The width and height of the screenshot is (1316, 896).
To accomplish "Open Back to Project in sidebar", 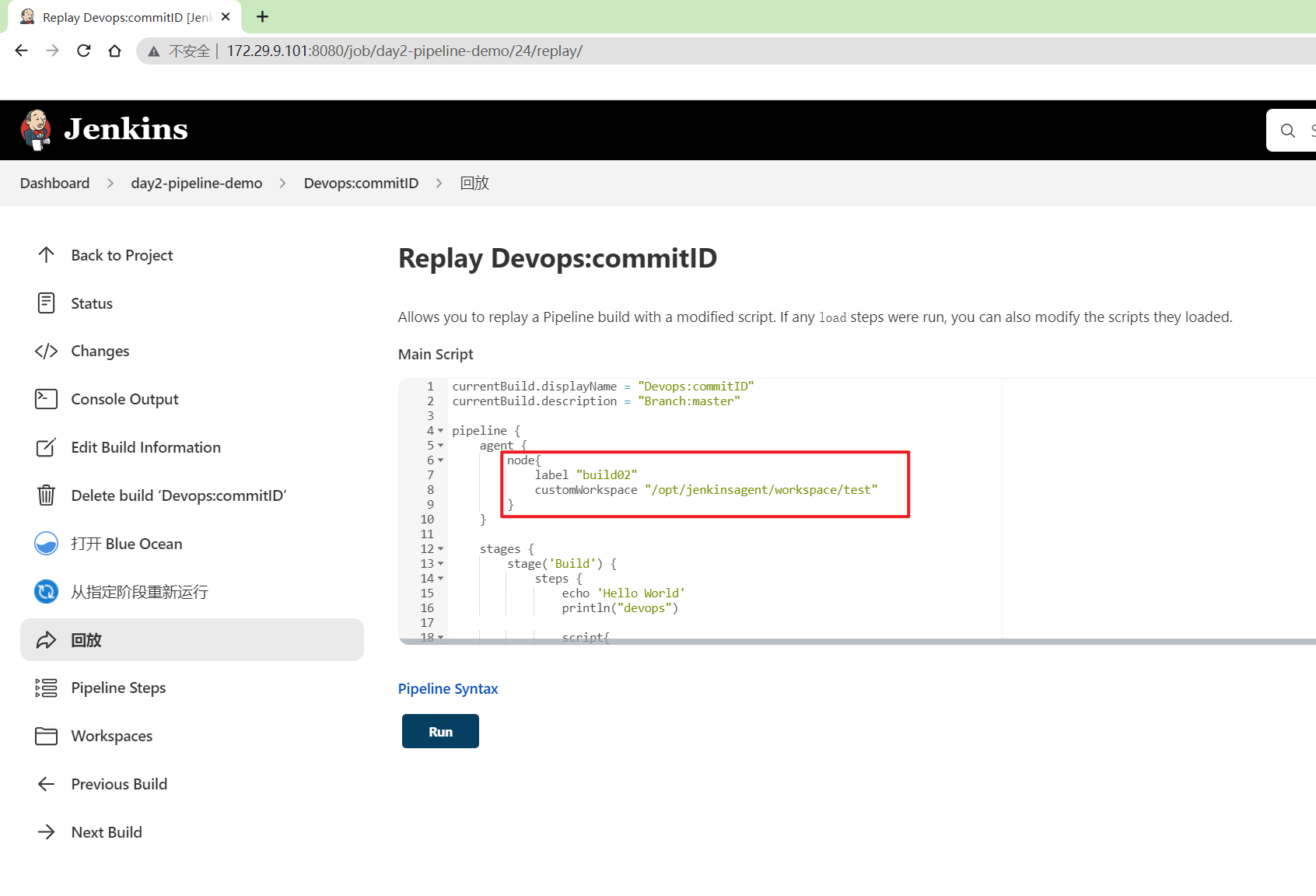I will click(192, 255).
